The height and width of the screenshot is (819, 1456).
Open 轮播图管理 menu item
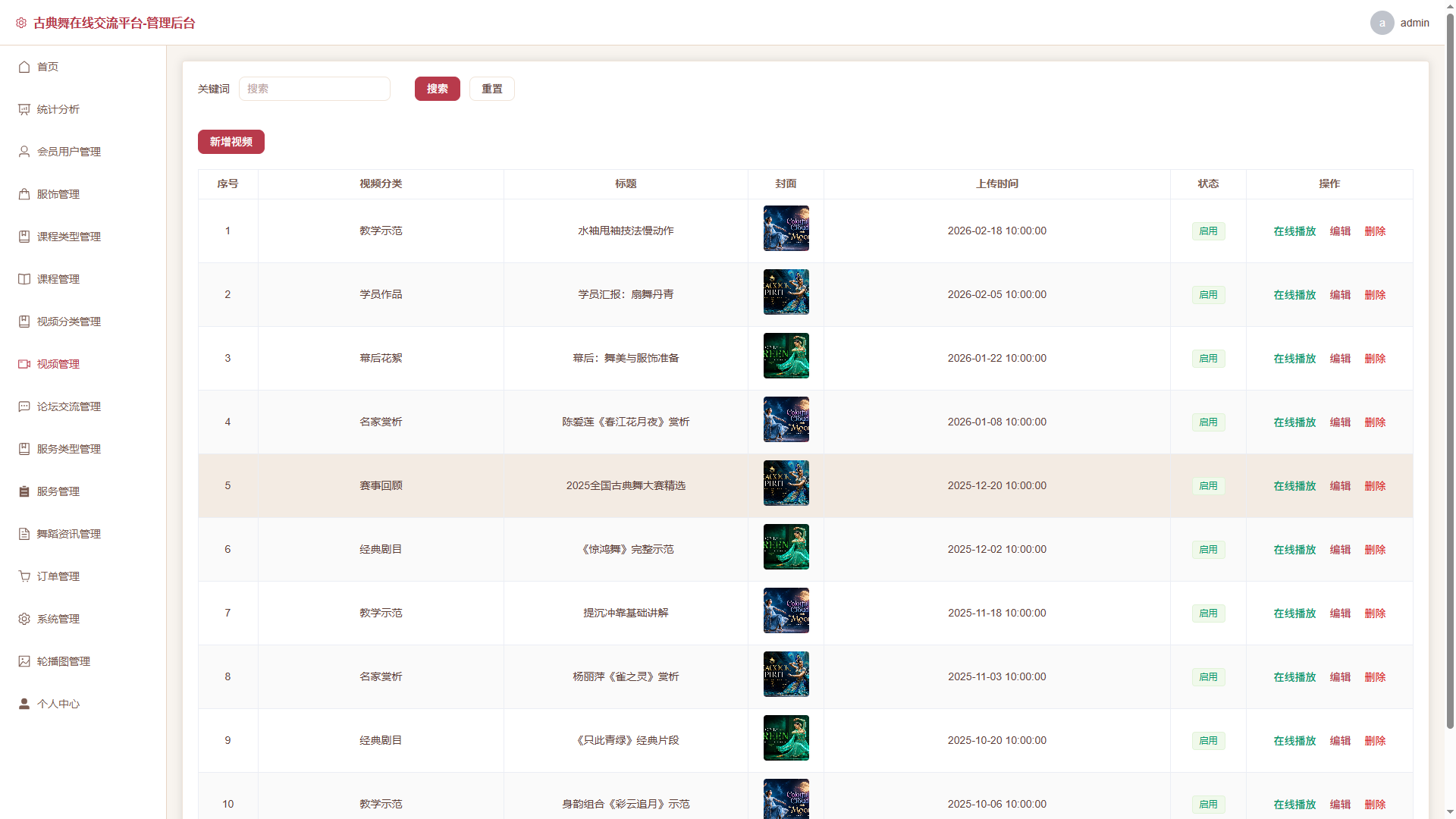(83, 661)
